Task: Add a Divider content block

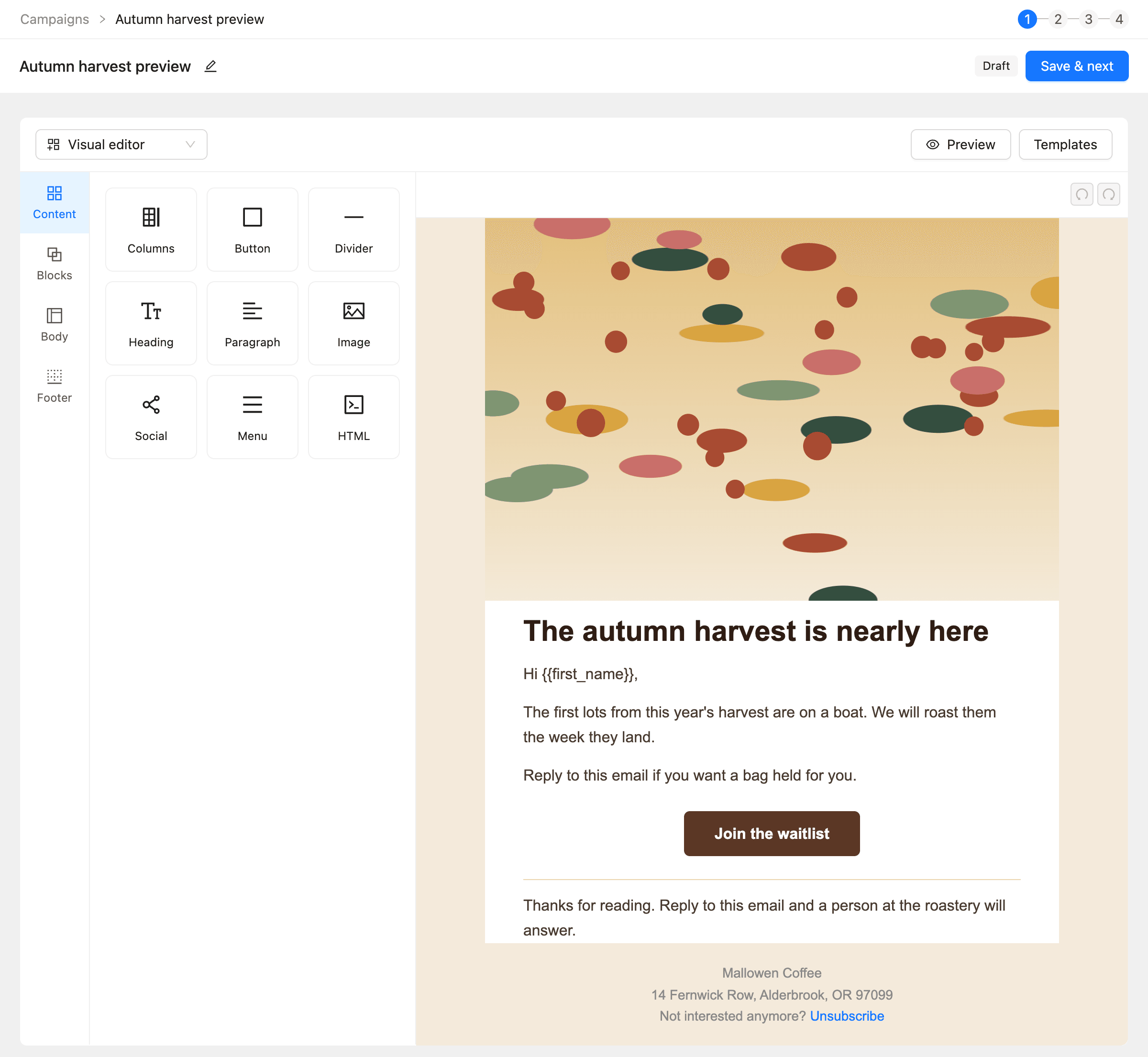Action: (353, 230)
